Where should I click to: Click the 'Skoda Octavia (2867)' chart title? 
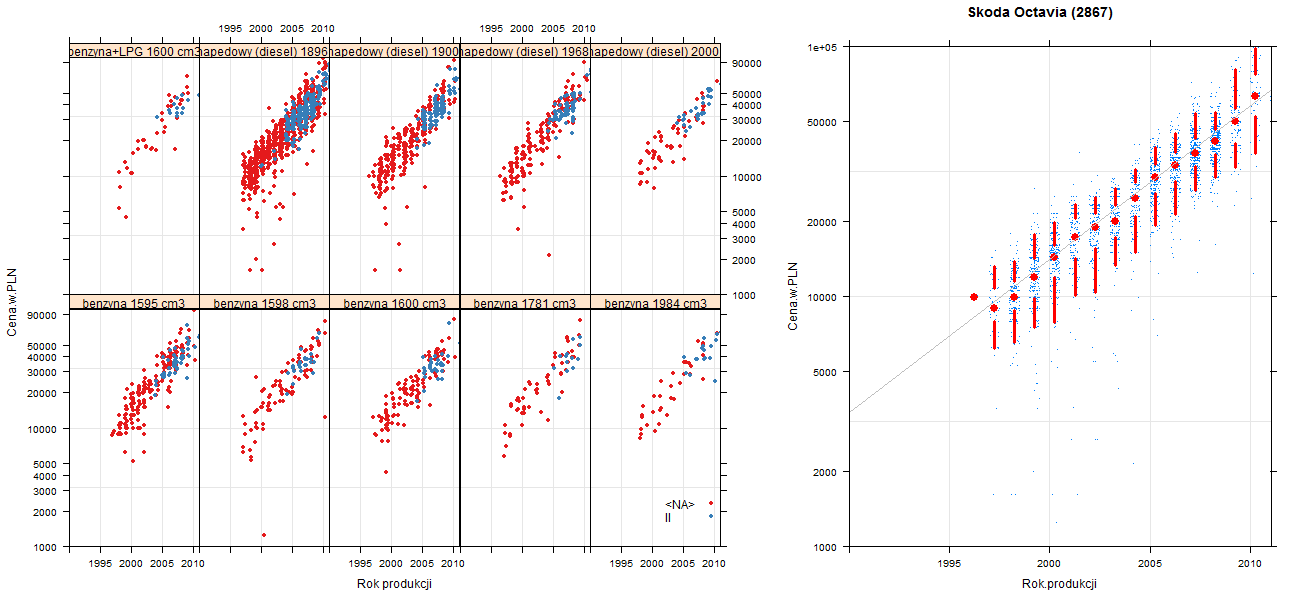(x=1040, y=13)
